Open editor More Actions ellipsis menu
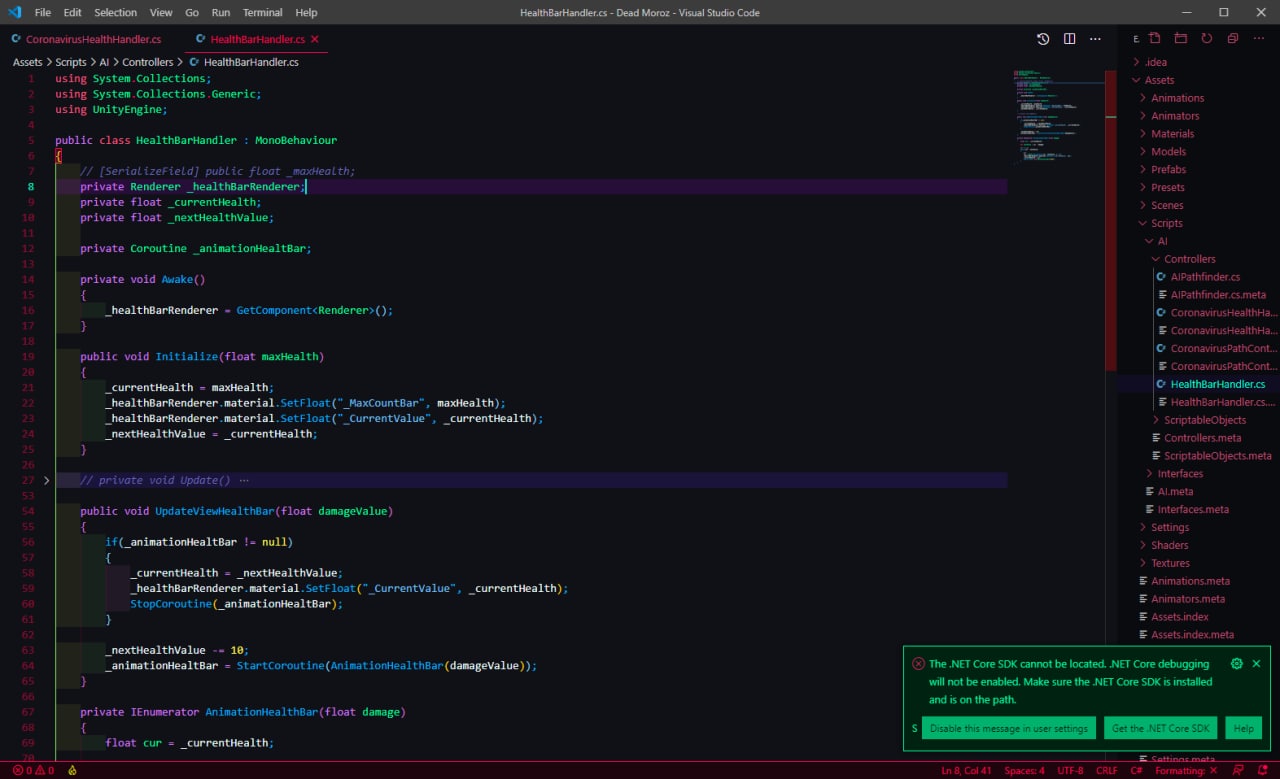Image resolution: width=1280 pixels, height=779 pixels. 1095,39
